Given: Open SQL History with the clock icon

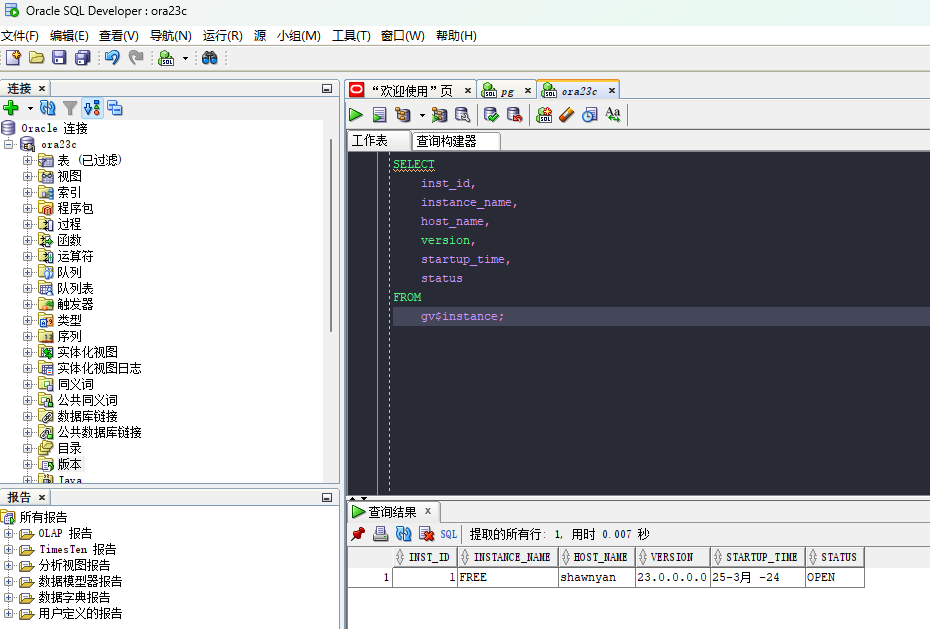Looking at the screenshot, I should (588, 114).
